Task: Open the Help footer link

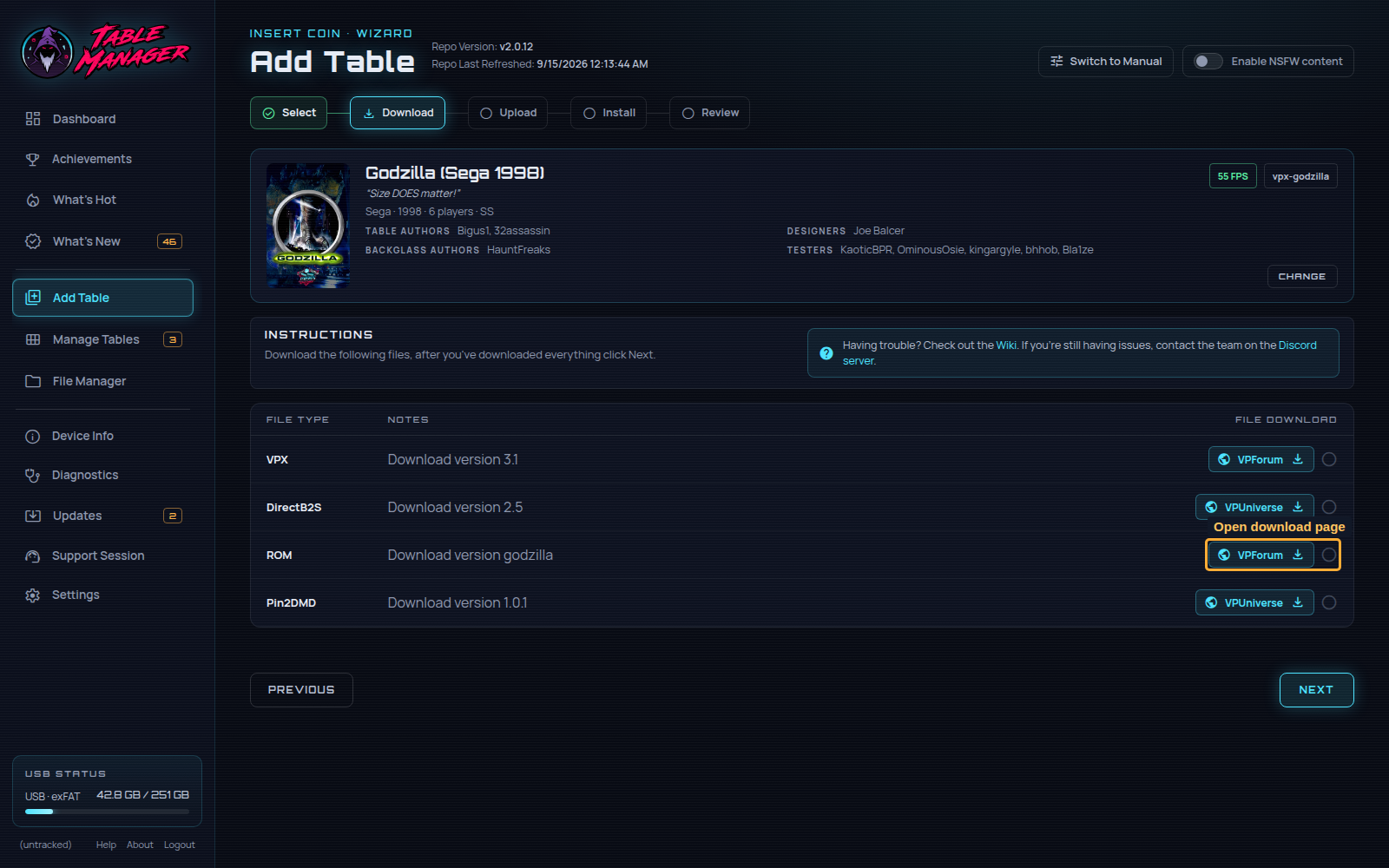Action: tap(106, 845)
